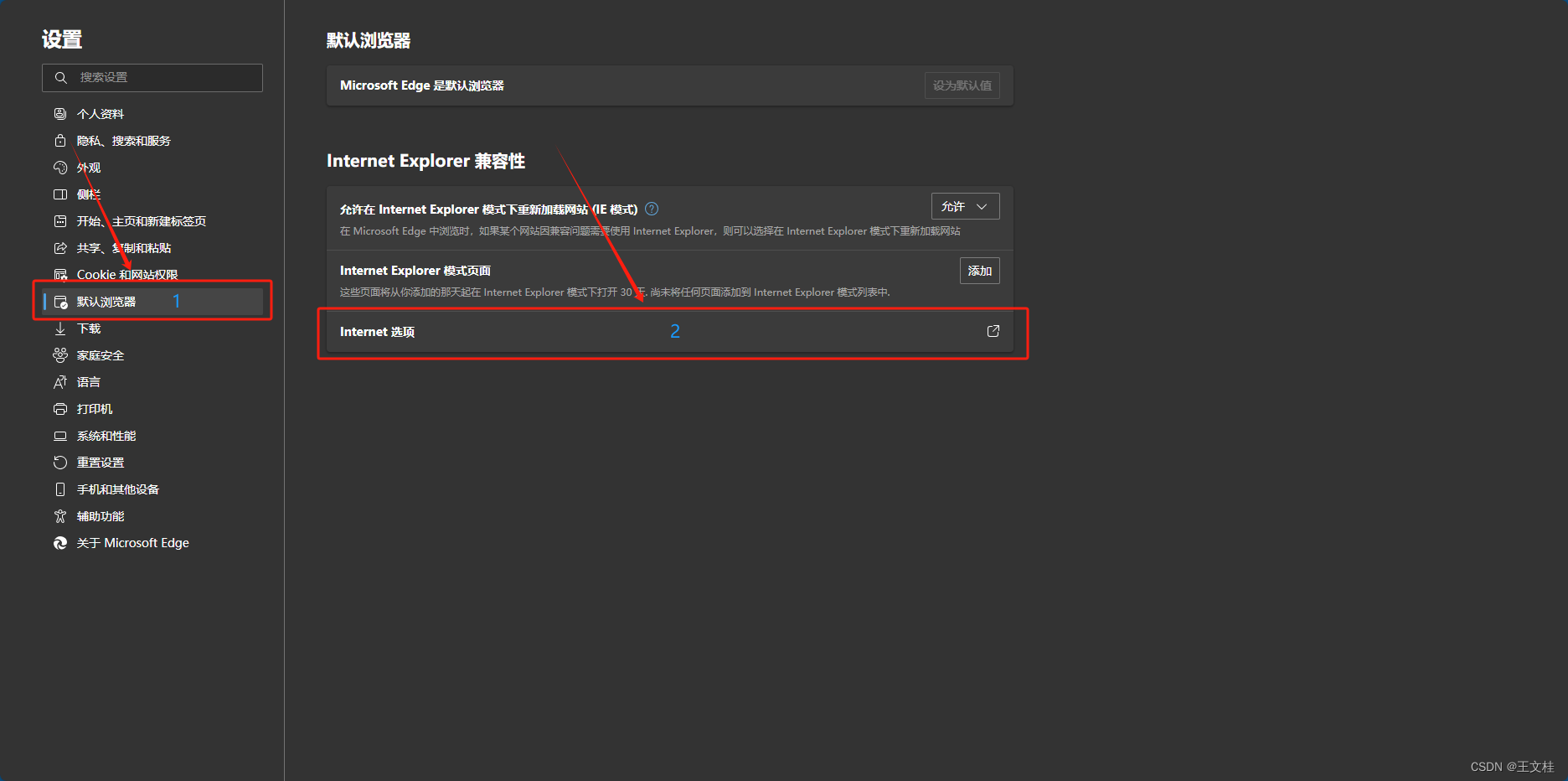Click the 搜索设置 search field

[152, 78]
